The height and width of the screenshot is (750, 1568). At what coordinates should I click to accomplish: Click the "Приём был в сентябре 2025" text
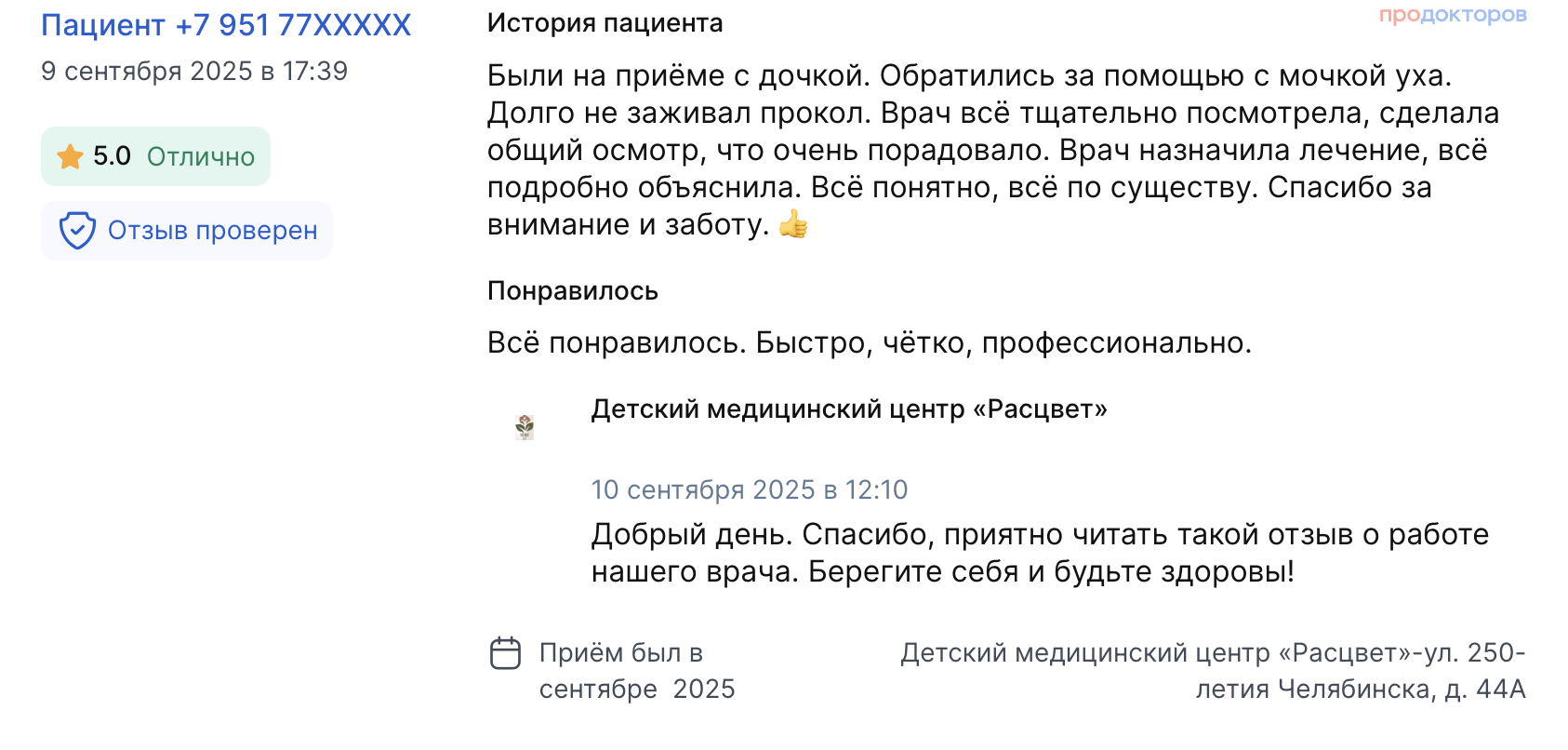click(637, 671)
